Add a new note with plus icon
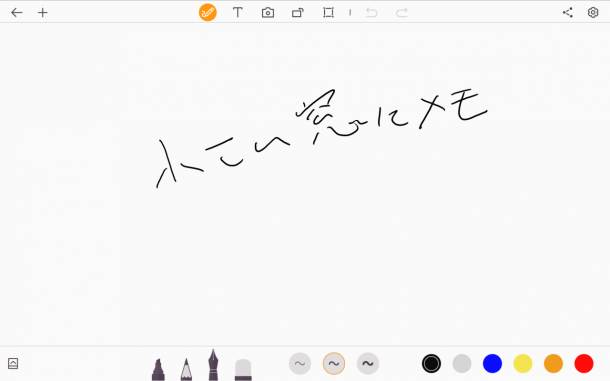Viewport: 610px width, 381px height. tap(43, 13)
